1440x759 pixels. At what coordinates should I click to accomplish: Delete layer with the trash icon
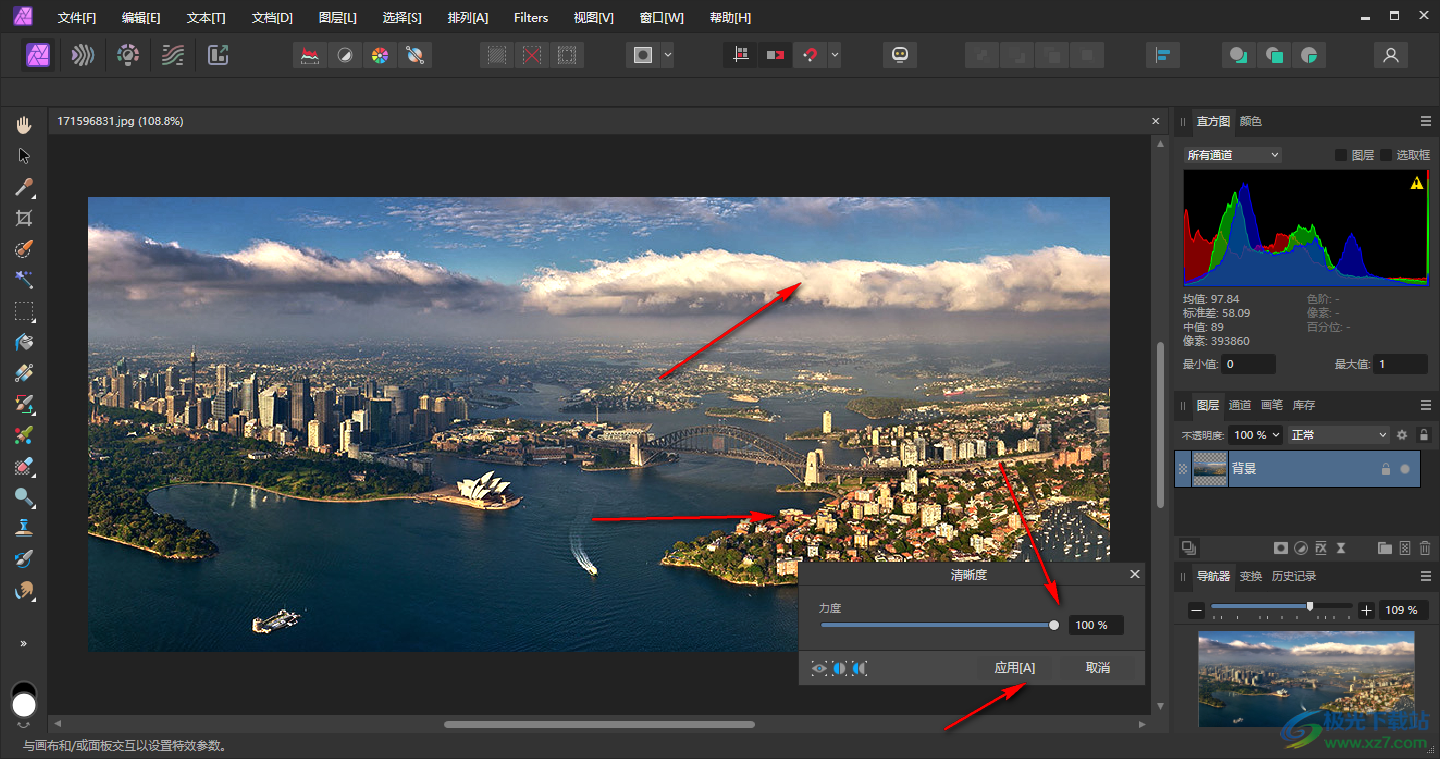[x=1424, y=548]
